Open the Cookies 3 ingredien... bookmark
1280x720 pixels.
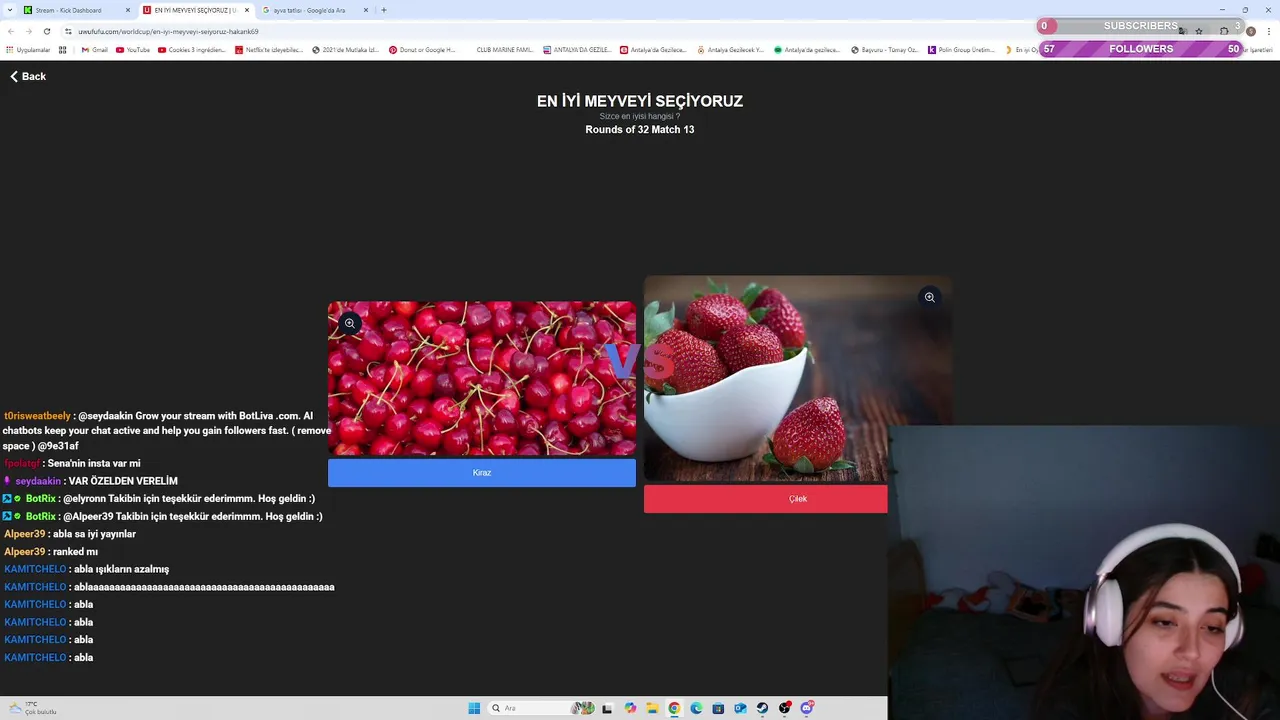[x=192, y=49]
